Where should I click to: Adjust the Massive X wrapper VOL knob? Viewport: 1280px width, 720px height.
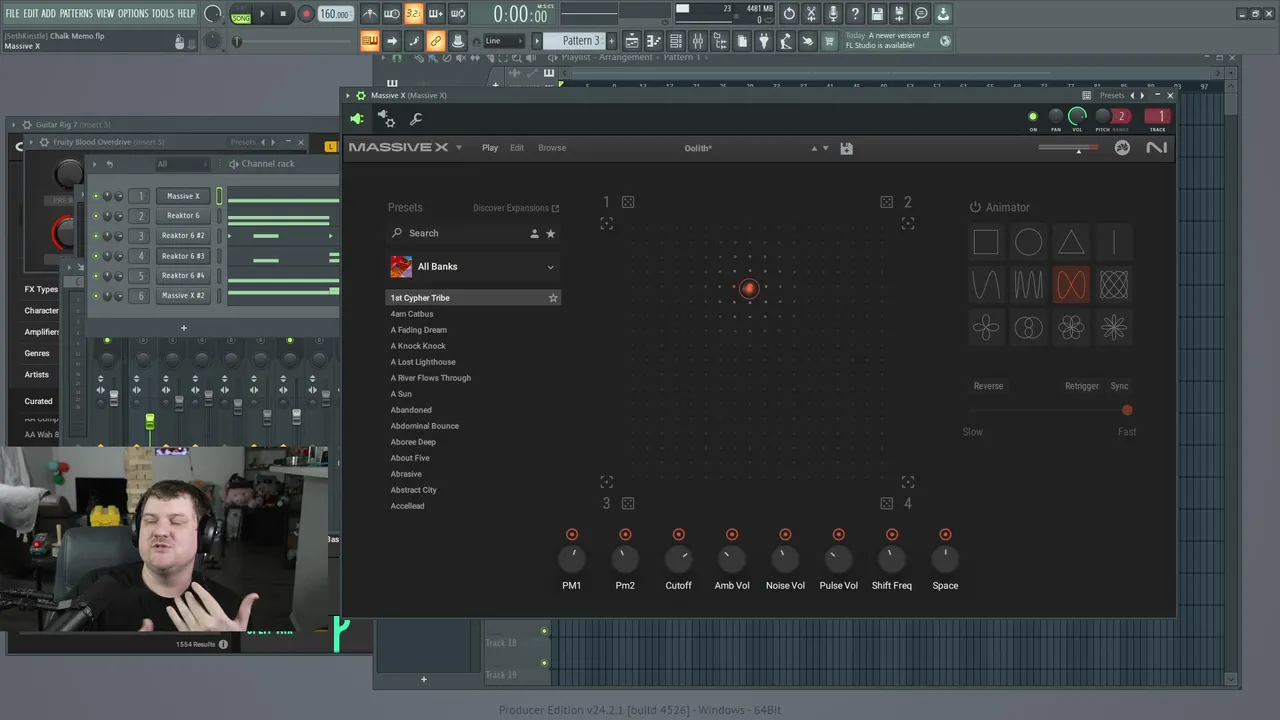[x=1077, y=116]
